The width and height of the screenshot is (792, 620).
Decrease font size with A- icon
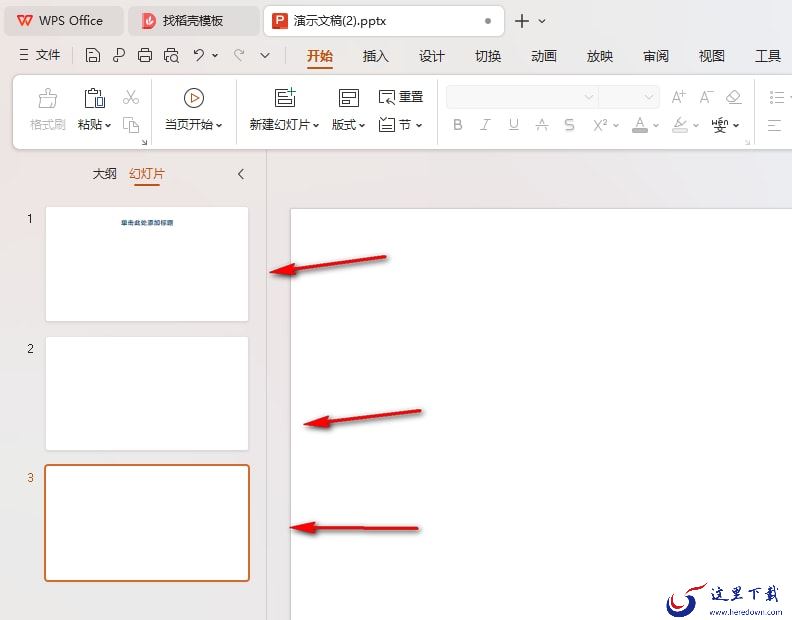tap(706, 97)
